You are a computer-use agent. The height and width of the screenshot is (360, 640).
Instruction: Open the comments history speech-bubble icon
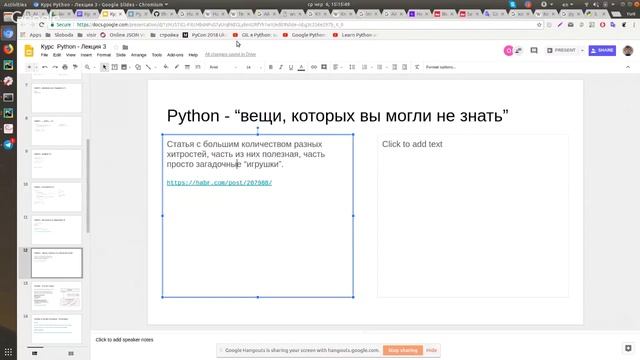(534, 51)
